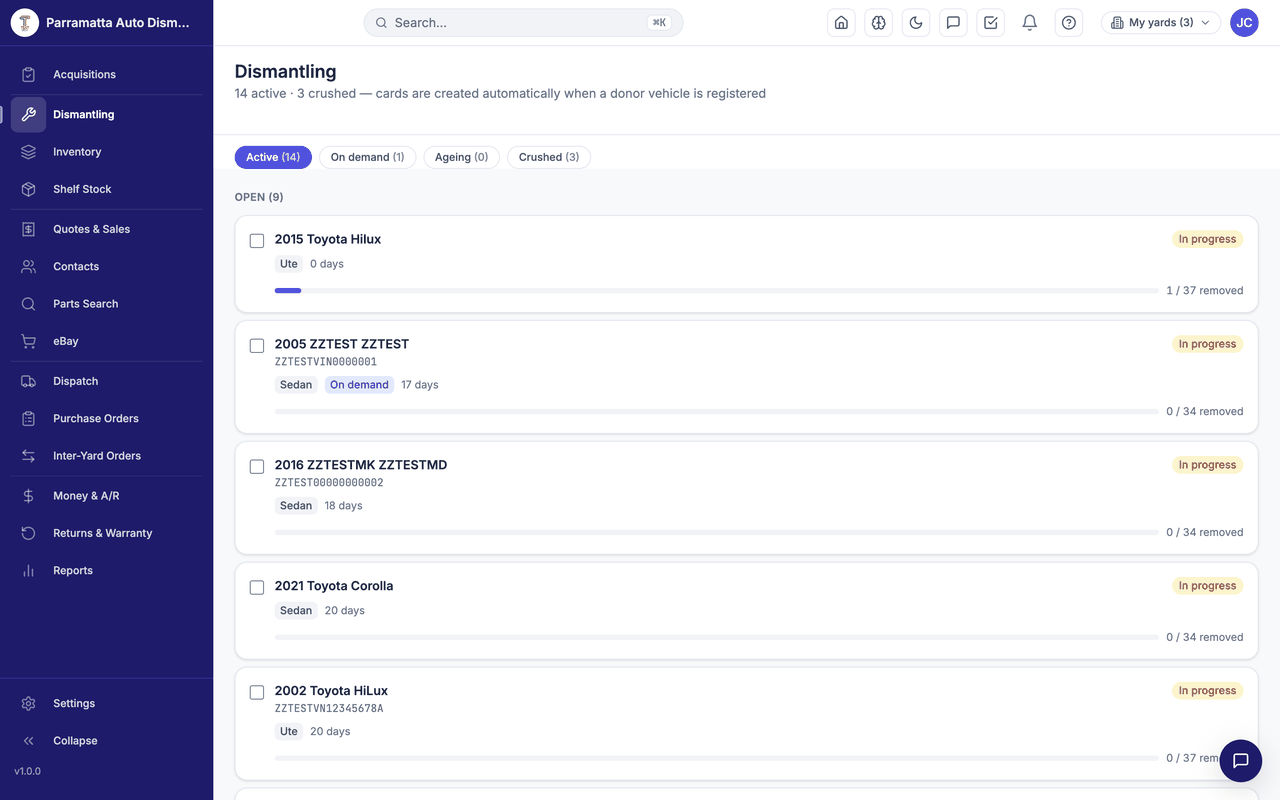The width and height of the screenshot is (1280, 800).
Task: Open the 2002 Toyota HiLux card title
Action: [x=331, y=691]
